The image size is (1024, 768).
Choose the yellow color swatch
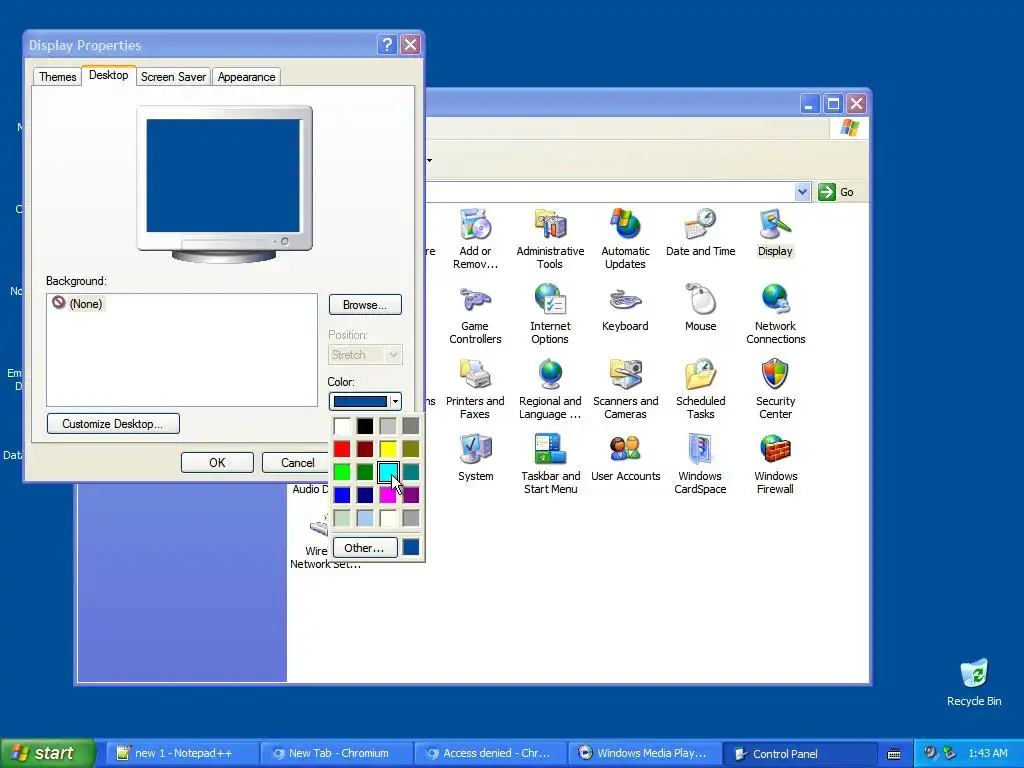click(x=388, y=449)
